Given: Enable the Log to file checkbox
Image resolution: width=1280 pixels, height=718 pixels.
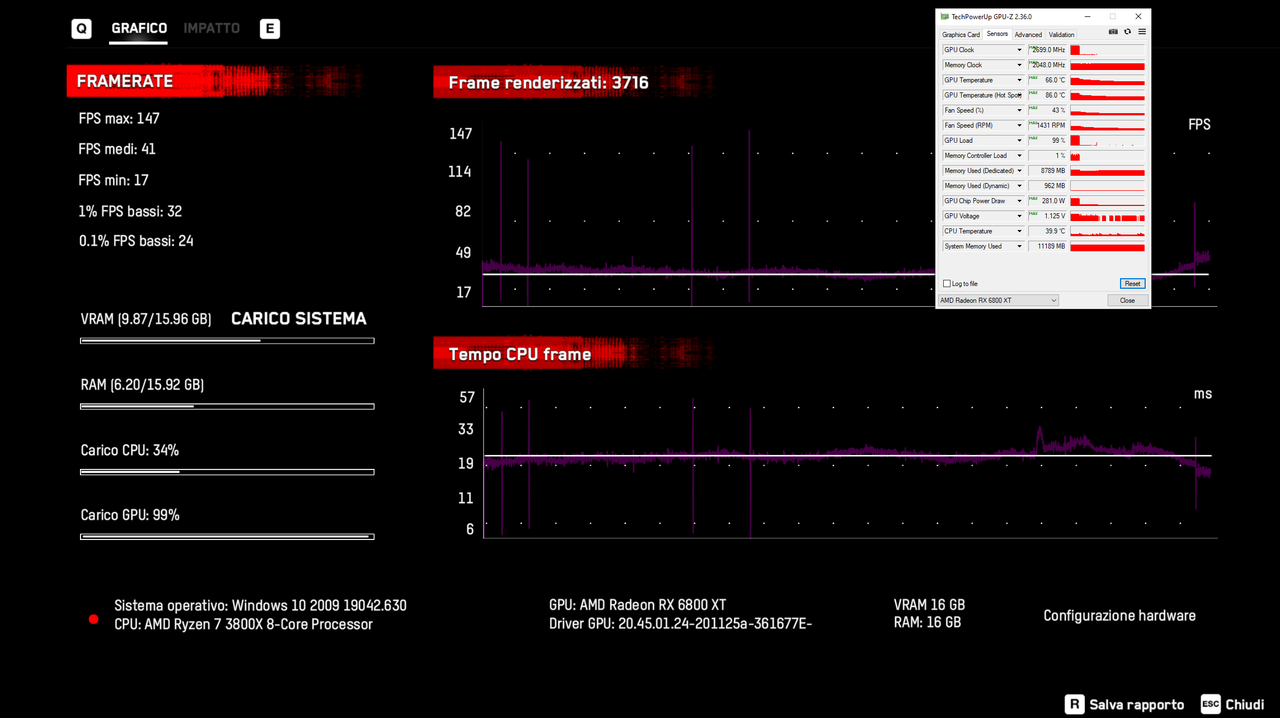Looking at the screenshot, I should click(947, 284).
